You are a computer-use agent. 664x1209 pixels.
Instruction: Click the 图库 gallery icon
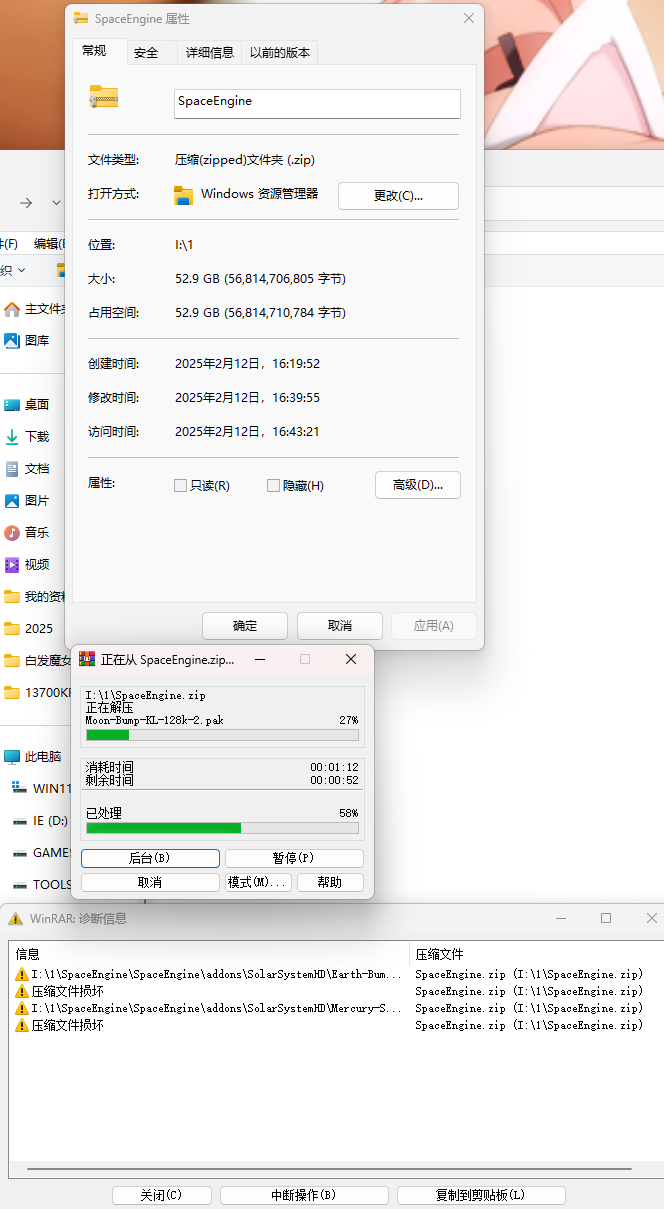tap(12, 340)
